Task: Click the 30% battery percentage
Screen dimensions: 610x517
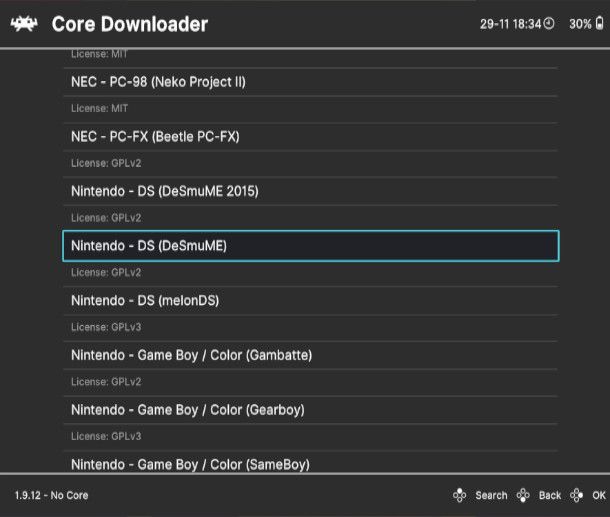Action: tap(580, 24)
